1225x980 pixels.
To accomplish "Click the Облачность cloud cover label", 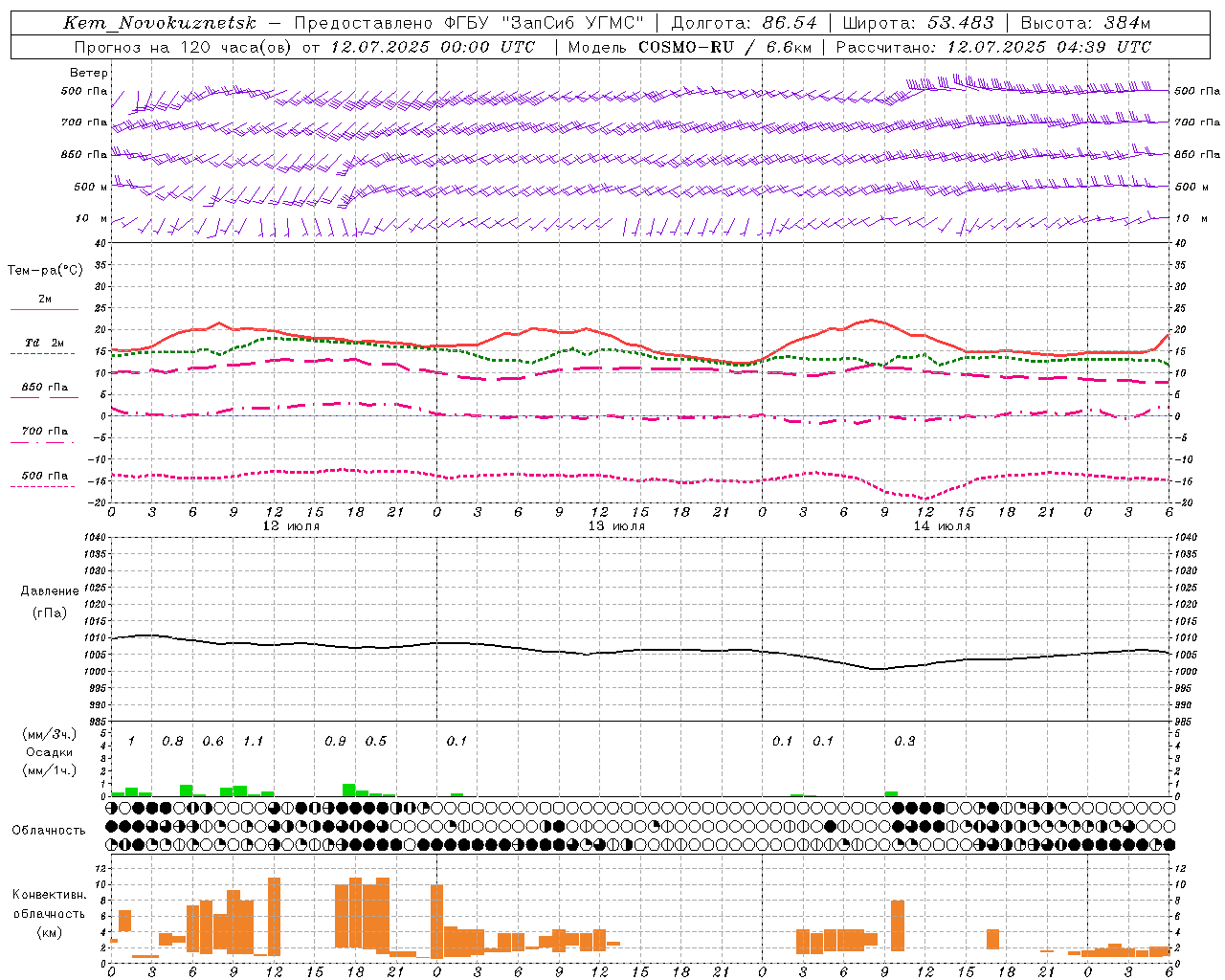I will tap(49, 831).
